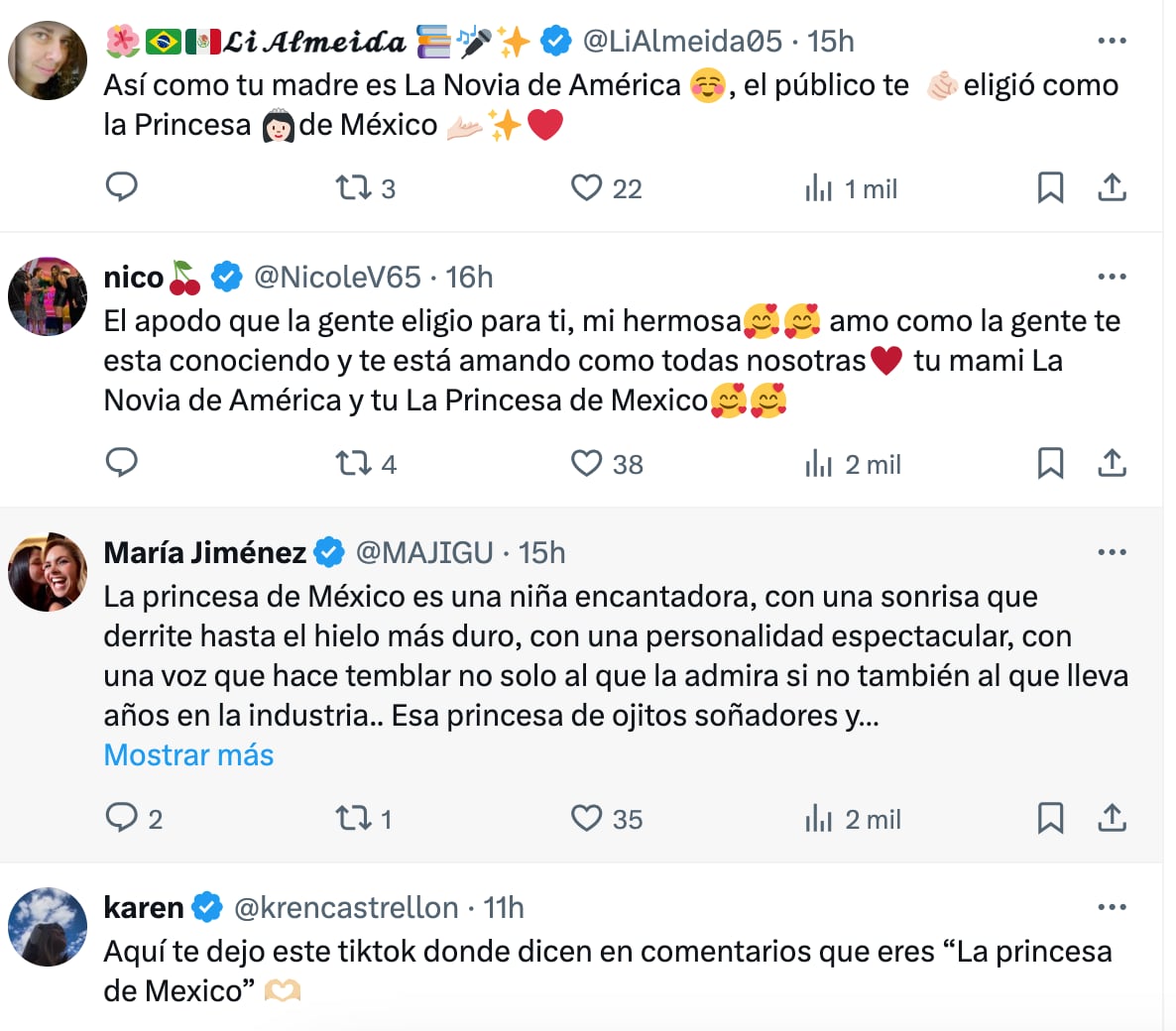The width and height of the screenshot is (1176, 1031).
Task: Open replies on María Jiménez's tweet showing 2
Action: point(122,819)
